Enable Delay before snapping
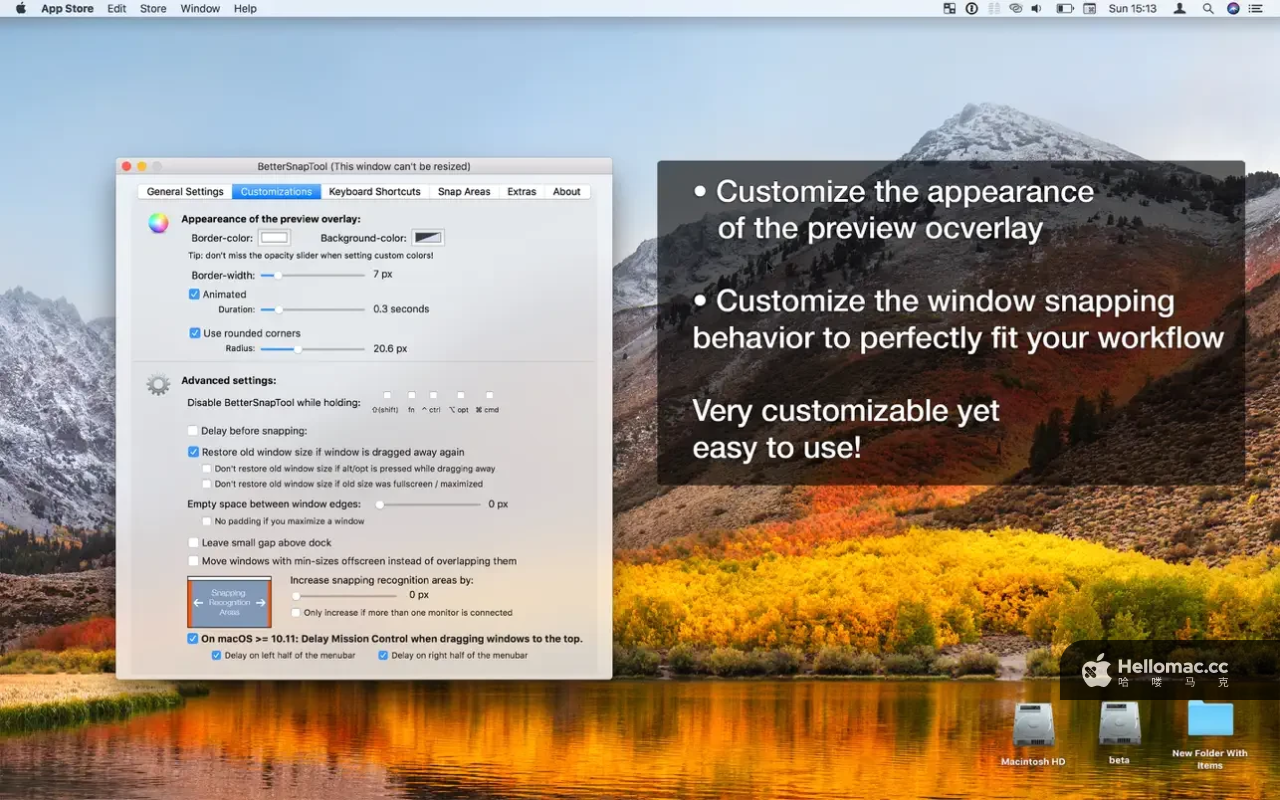The height and width of the screenshot is (800, 1280). [193, 431]
